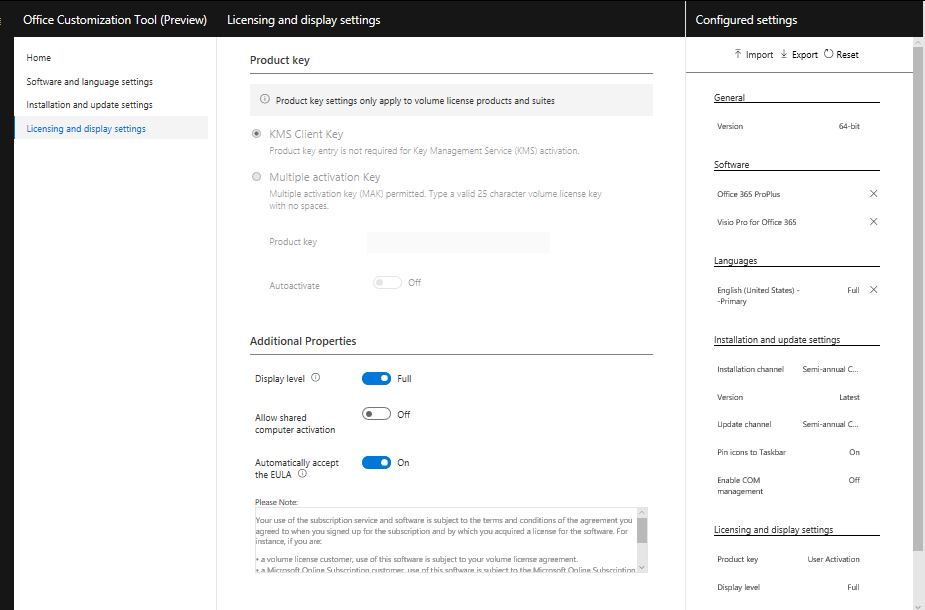The width and height of the screenshot is (925, 610).
Task: Click the Languages section heading
Action: [x=736, y=261]
